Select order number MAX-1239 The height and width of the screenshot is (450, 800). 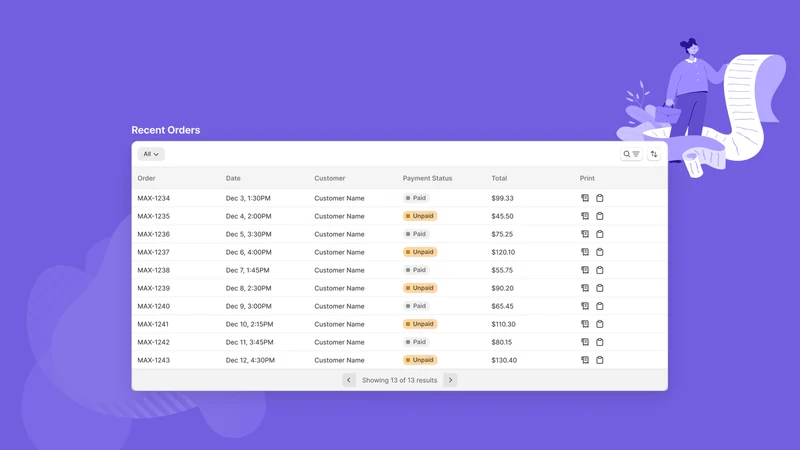point(154,288)
